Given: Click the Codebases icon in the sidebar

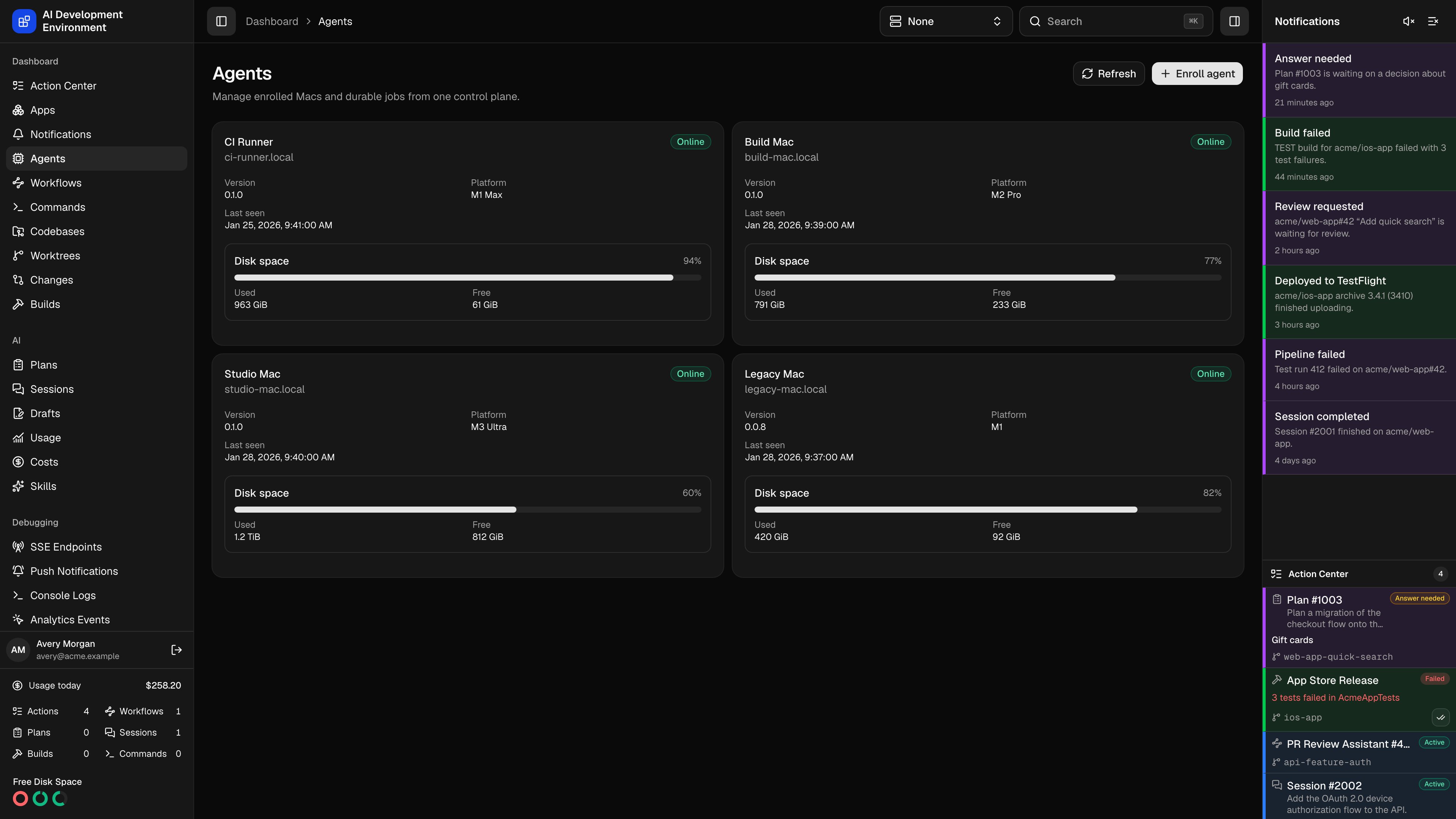Looking at the screenshot, I should (x=18, y=231).
